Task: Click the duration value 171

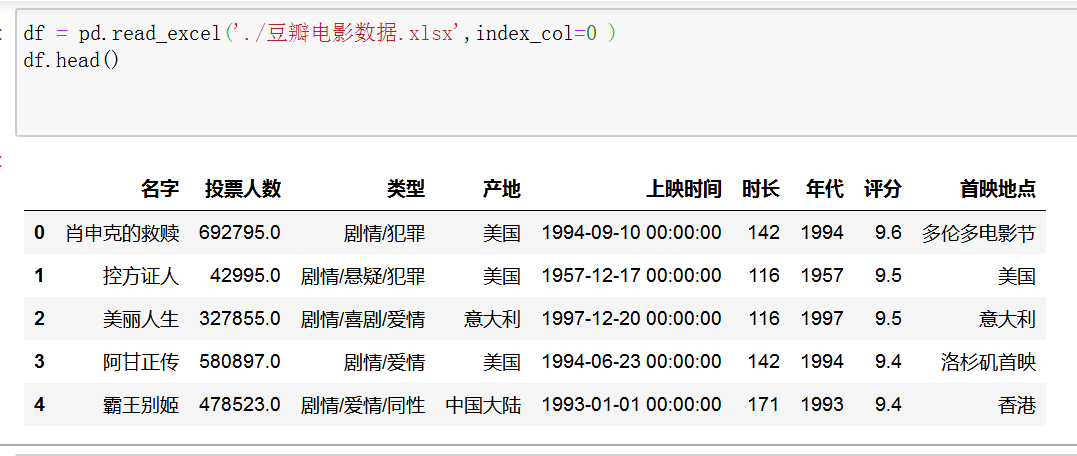Action: [x=764, y=405]
